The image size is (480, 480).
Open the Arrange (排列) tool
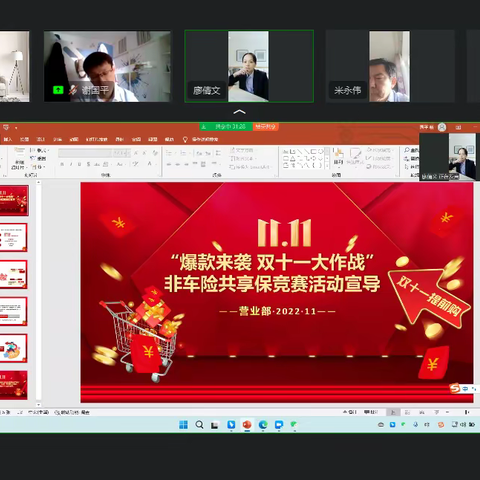(x=338, y=157)
